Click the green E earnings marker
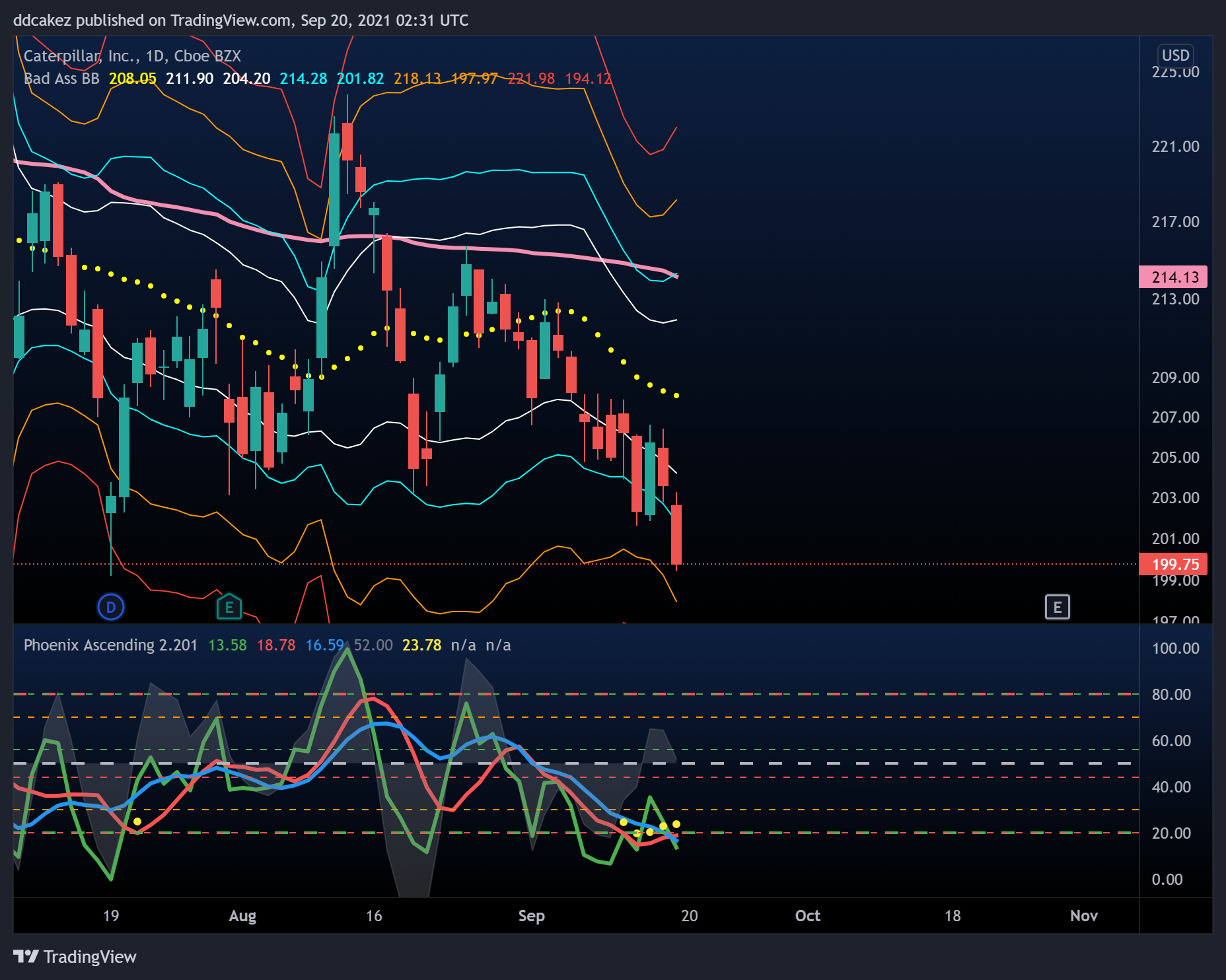The width and height of the screenshot is (1226, 980). (x=229, y=607)
